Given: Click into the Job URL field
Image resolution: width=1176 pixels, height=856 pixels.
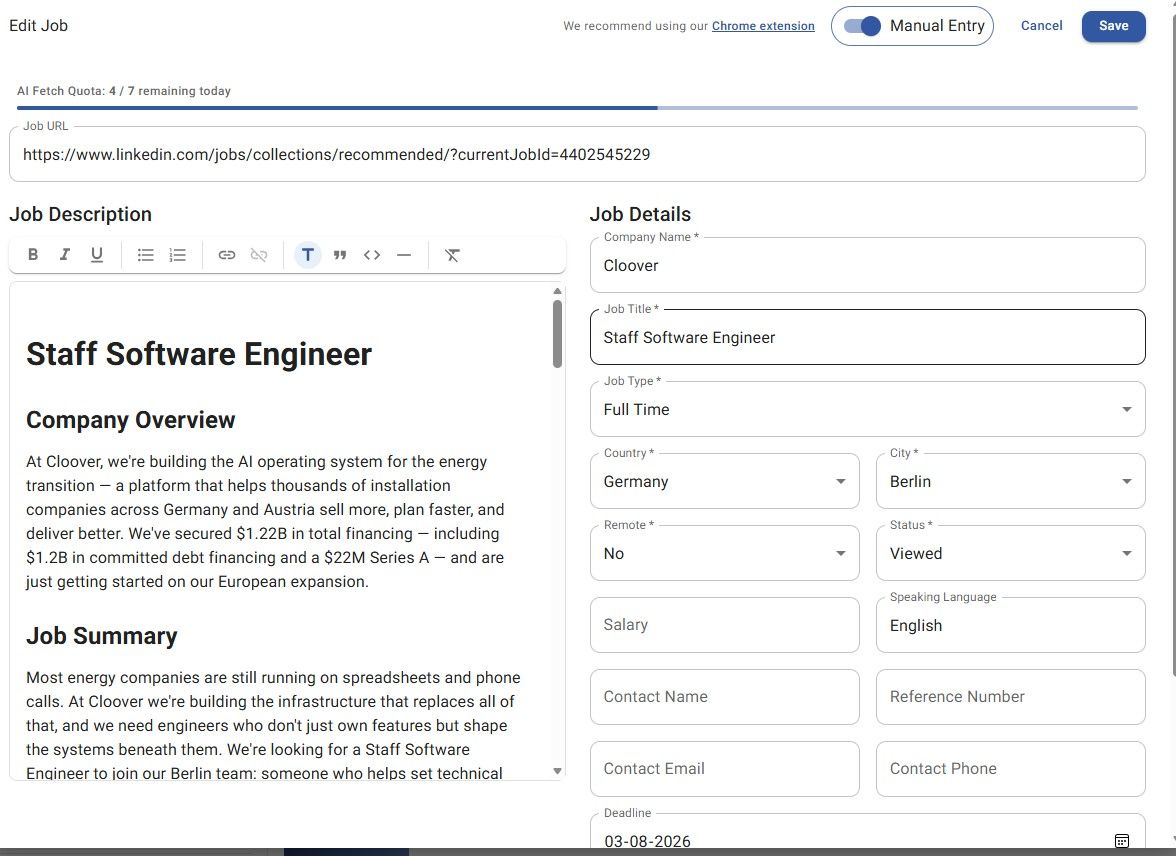Looking at the screenshot, I should 577,155.
